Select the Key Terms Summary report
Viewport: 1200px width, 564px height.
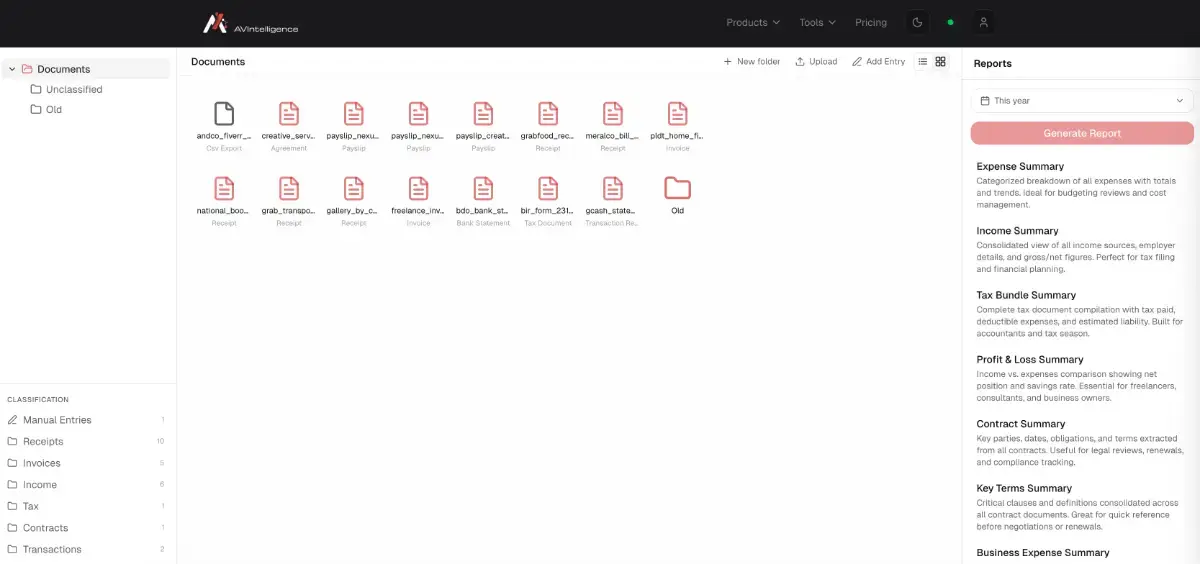1082,507
